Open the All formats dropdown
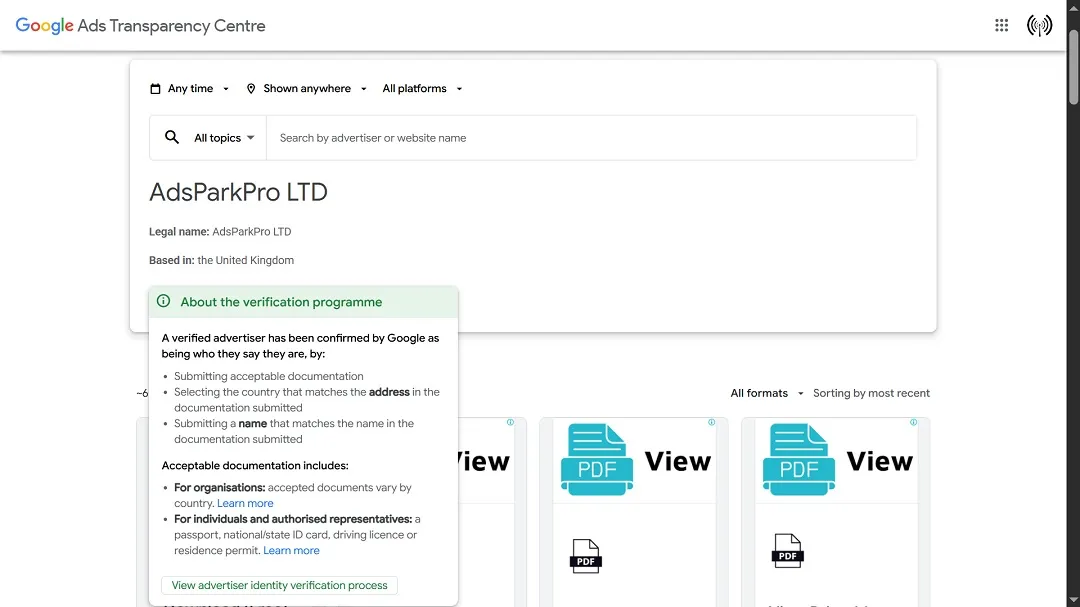 point(767,393)
